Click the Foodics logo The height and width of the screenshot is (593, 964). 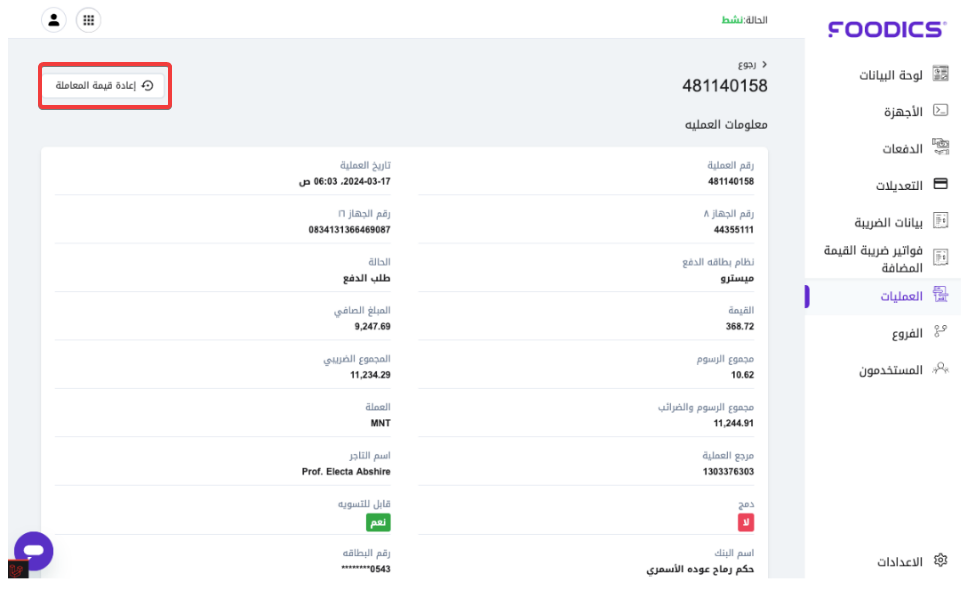(x=885, y=29)
